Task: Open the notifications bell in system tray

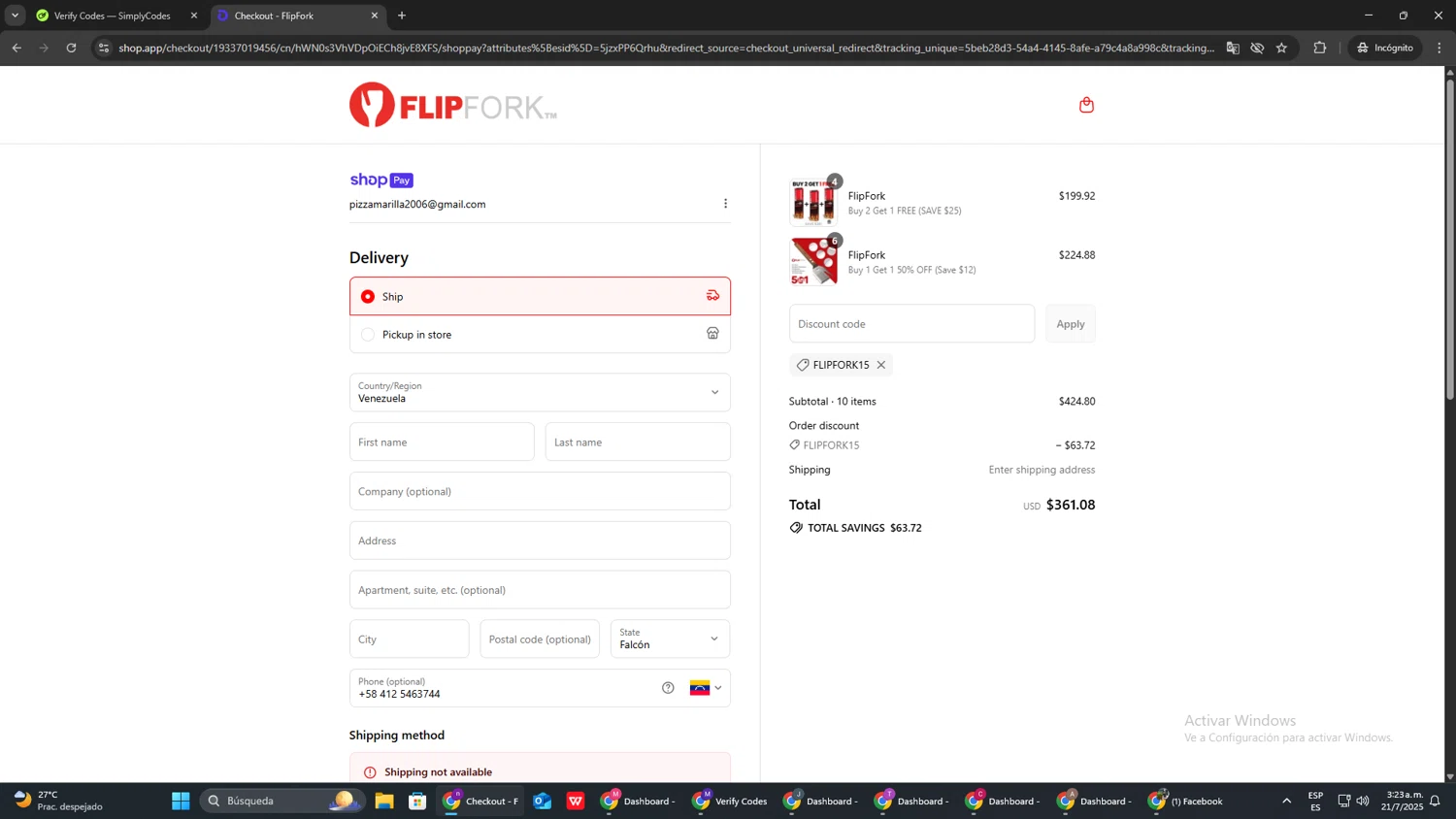Action: click(1435, 801)
